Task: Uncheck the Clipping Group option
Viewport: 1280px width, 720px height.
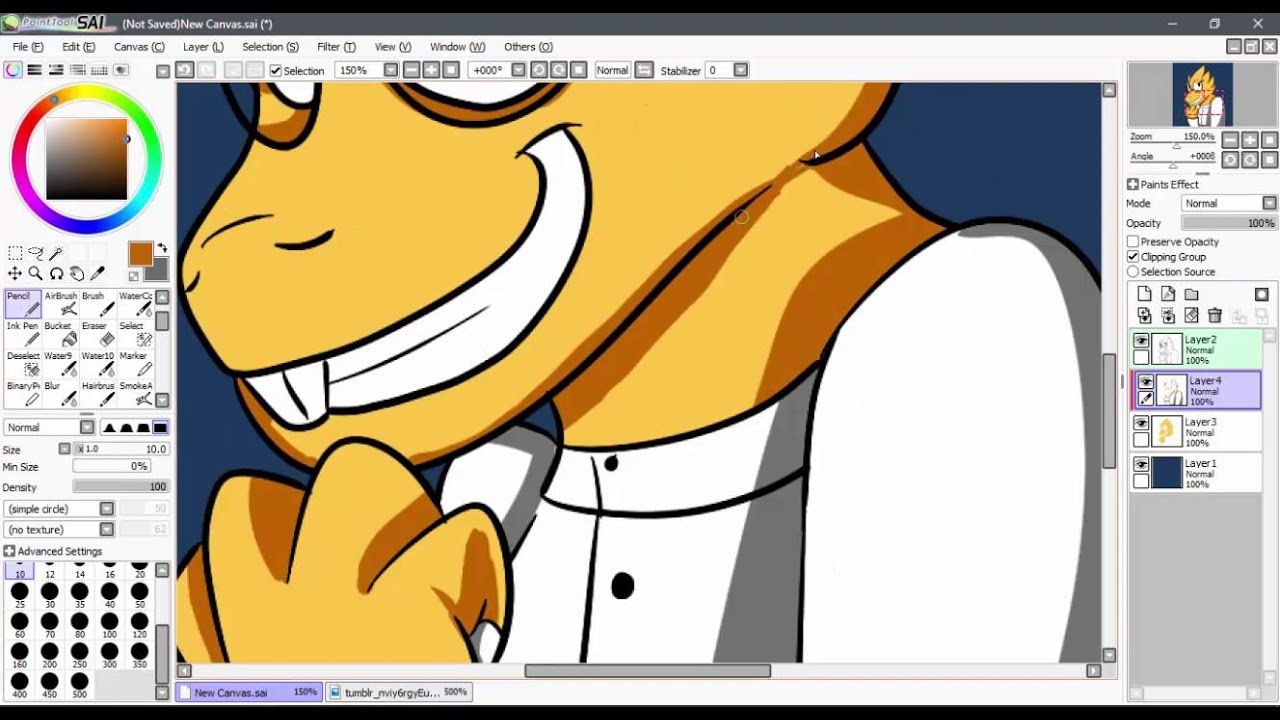Action: tap(1133, 257)
